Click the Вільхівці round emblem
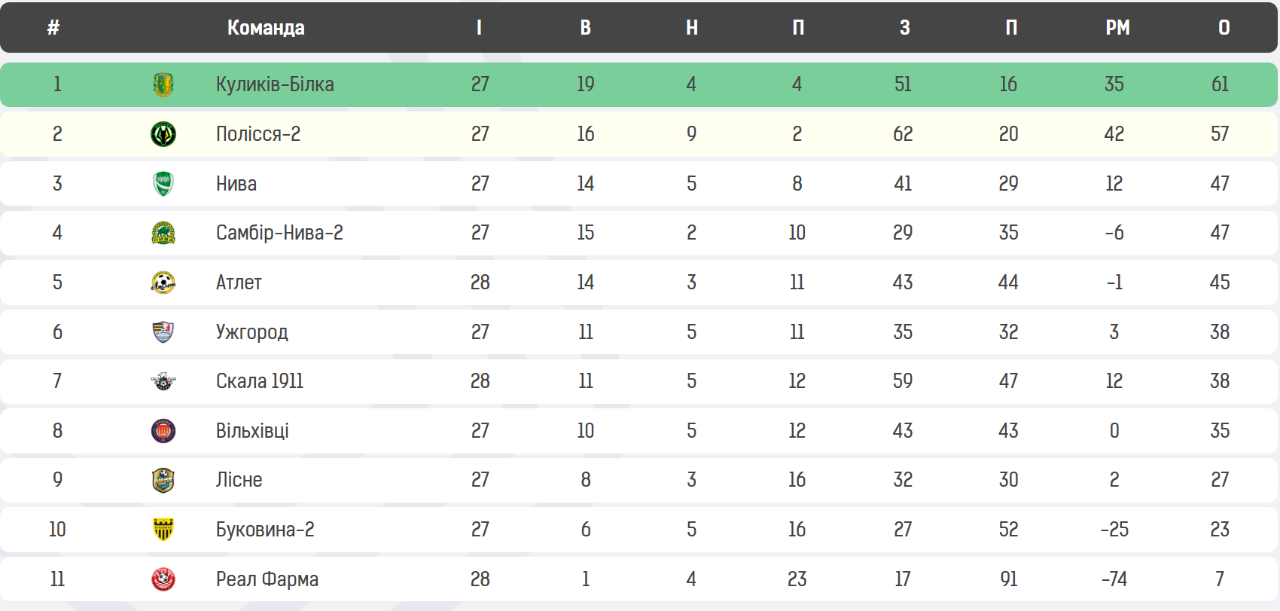The image size is (1280, 611). click(163, 431)
